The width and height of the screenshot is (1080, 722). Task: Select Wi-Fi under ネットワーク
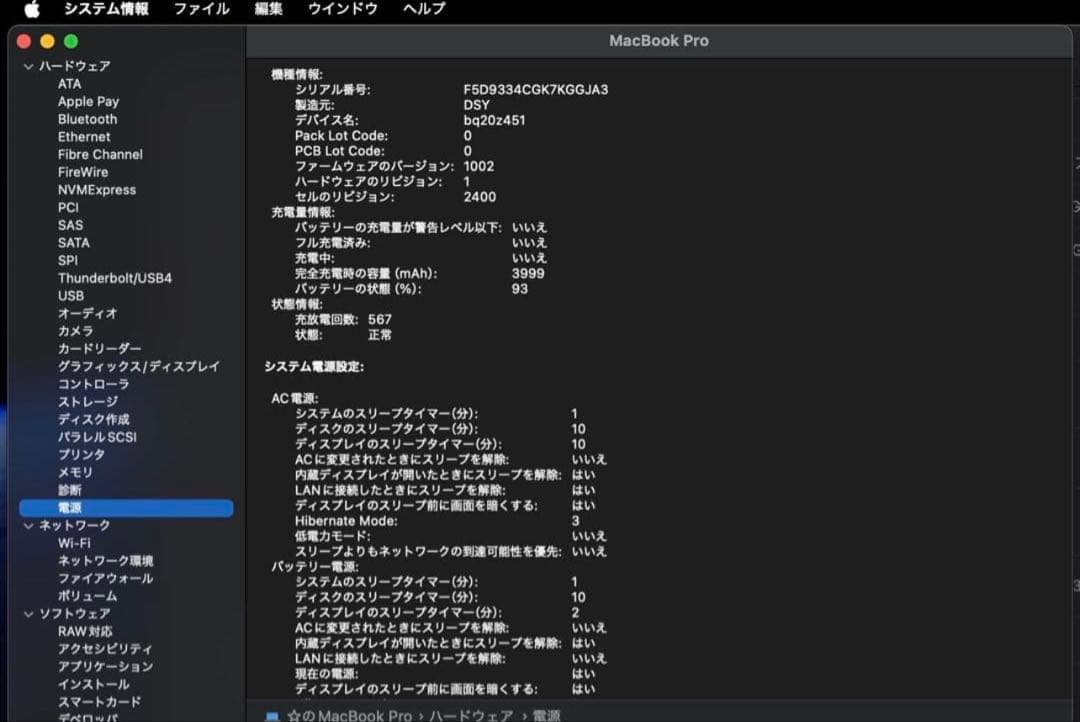click(x=73, y=542)
